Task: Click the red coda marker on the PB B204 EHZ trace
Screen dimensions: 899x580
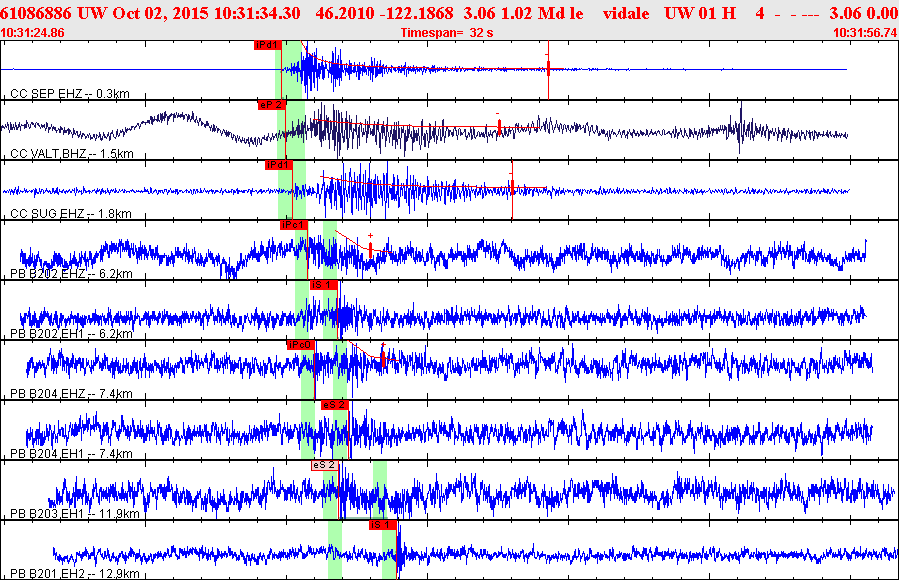Action: (383, 358)
